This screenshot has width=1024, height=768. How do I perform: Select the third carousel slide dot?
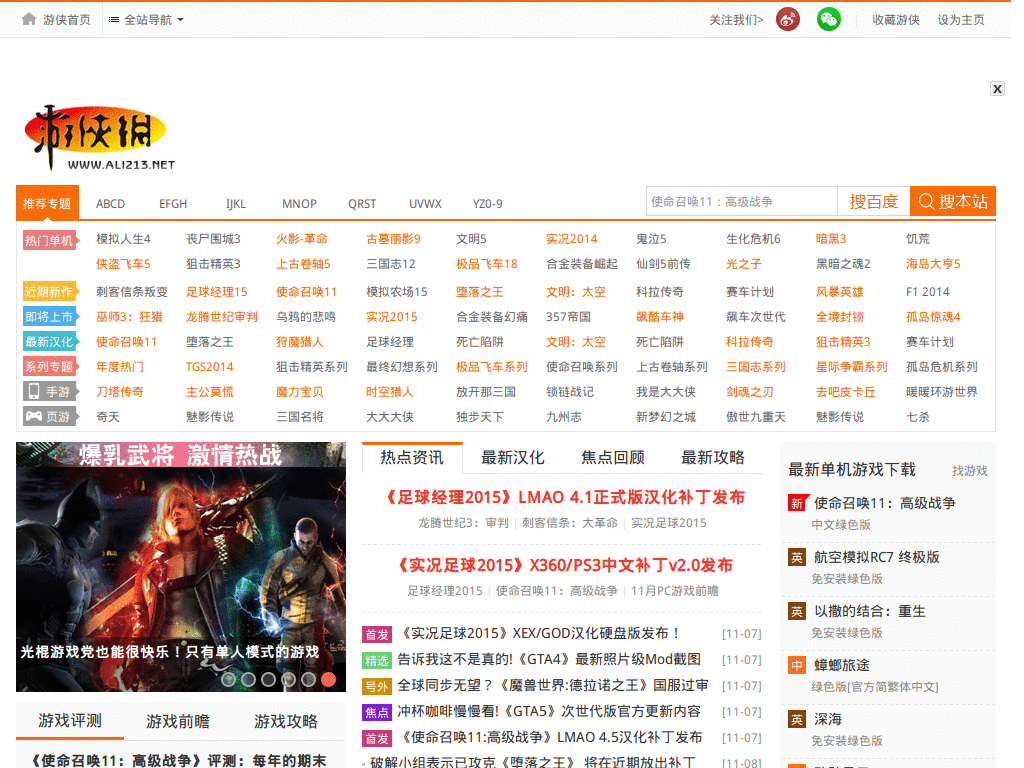[268, 680]
